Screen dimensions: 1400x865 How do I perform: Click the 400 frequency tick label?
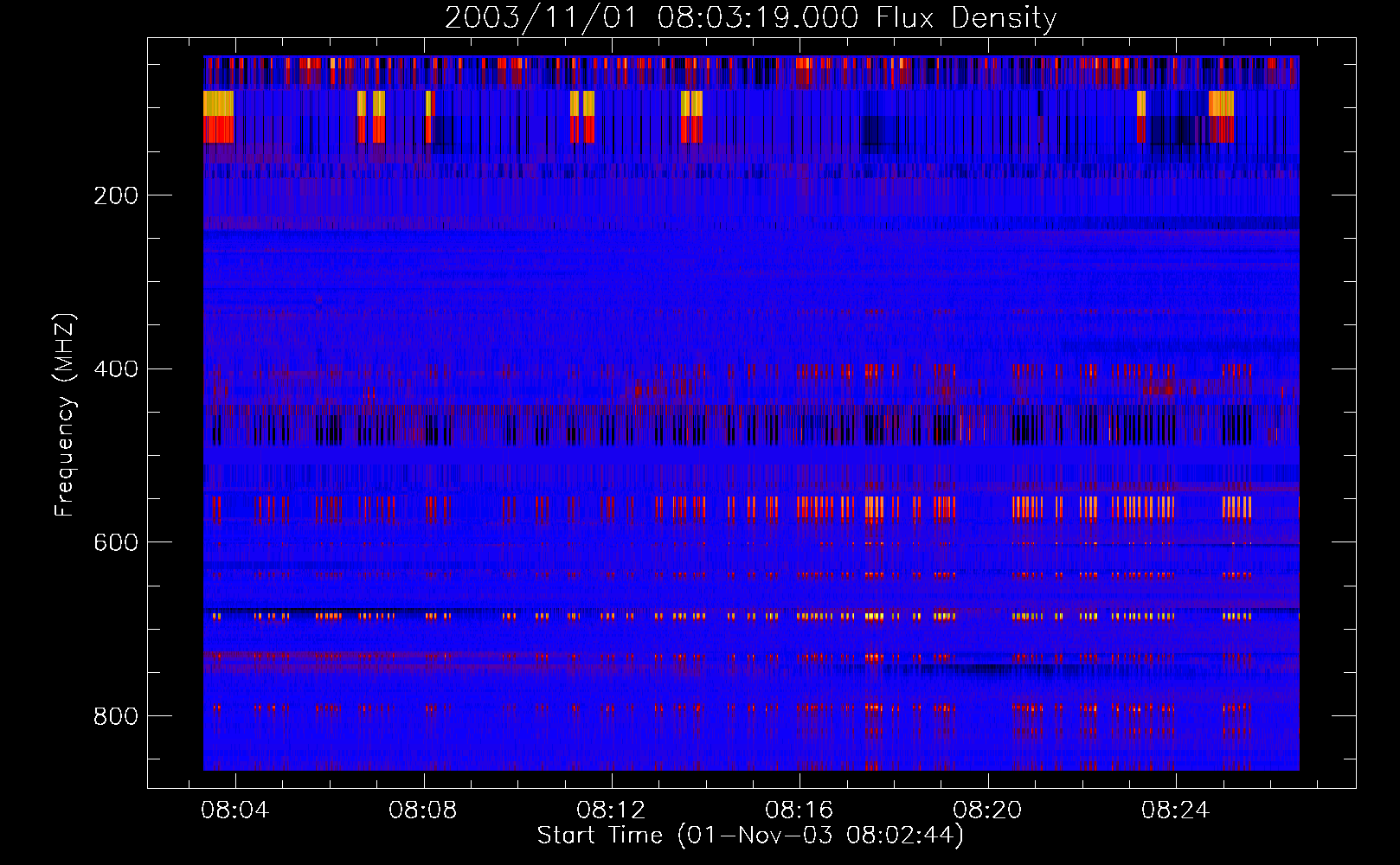click(x=116, y=369)
